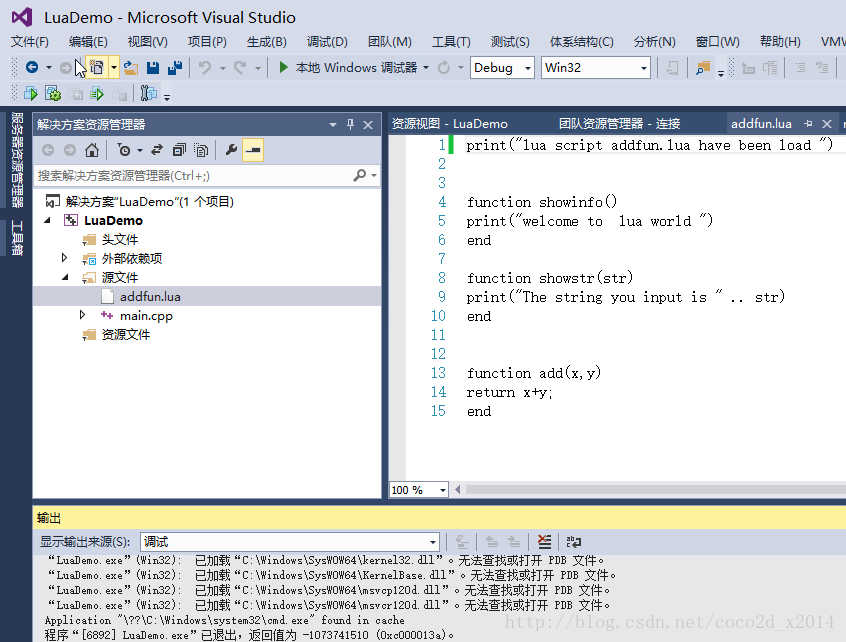Toggle auto-hide pin on Solution Explorer

[350, 125]
